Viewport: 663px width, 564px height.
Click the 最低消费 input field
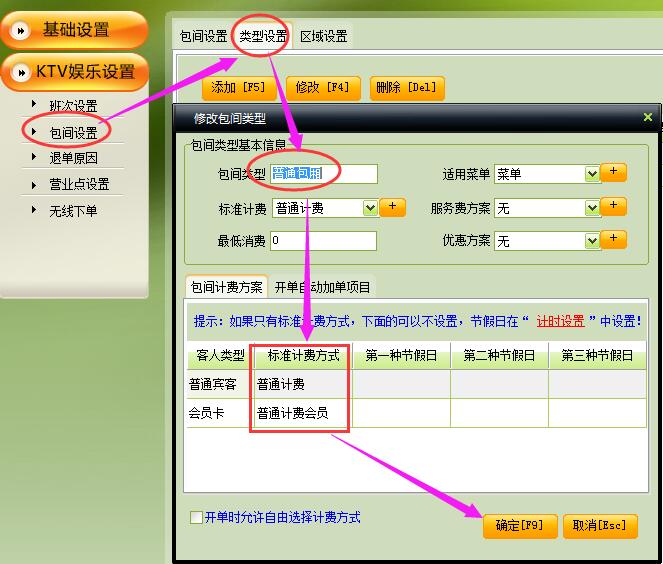(322, 241)
